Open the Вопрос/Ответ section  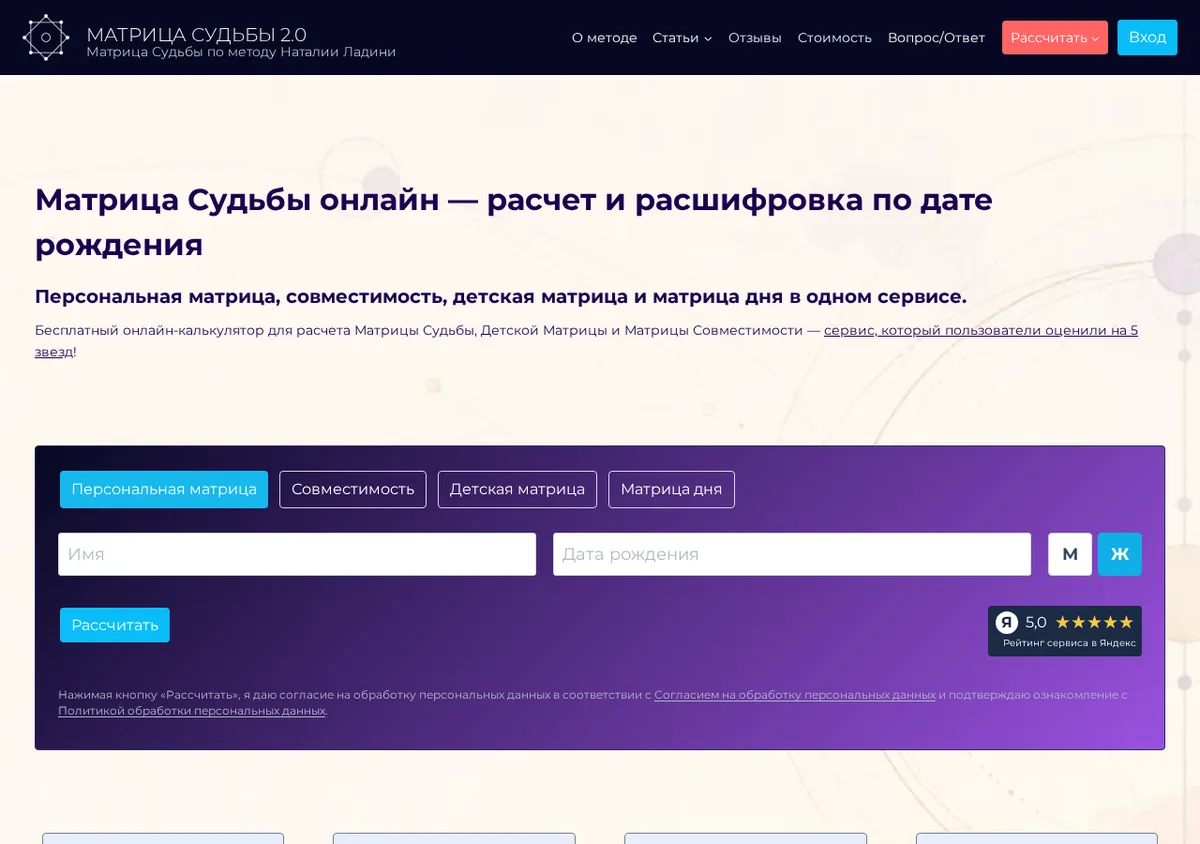pos(936,38)
